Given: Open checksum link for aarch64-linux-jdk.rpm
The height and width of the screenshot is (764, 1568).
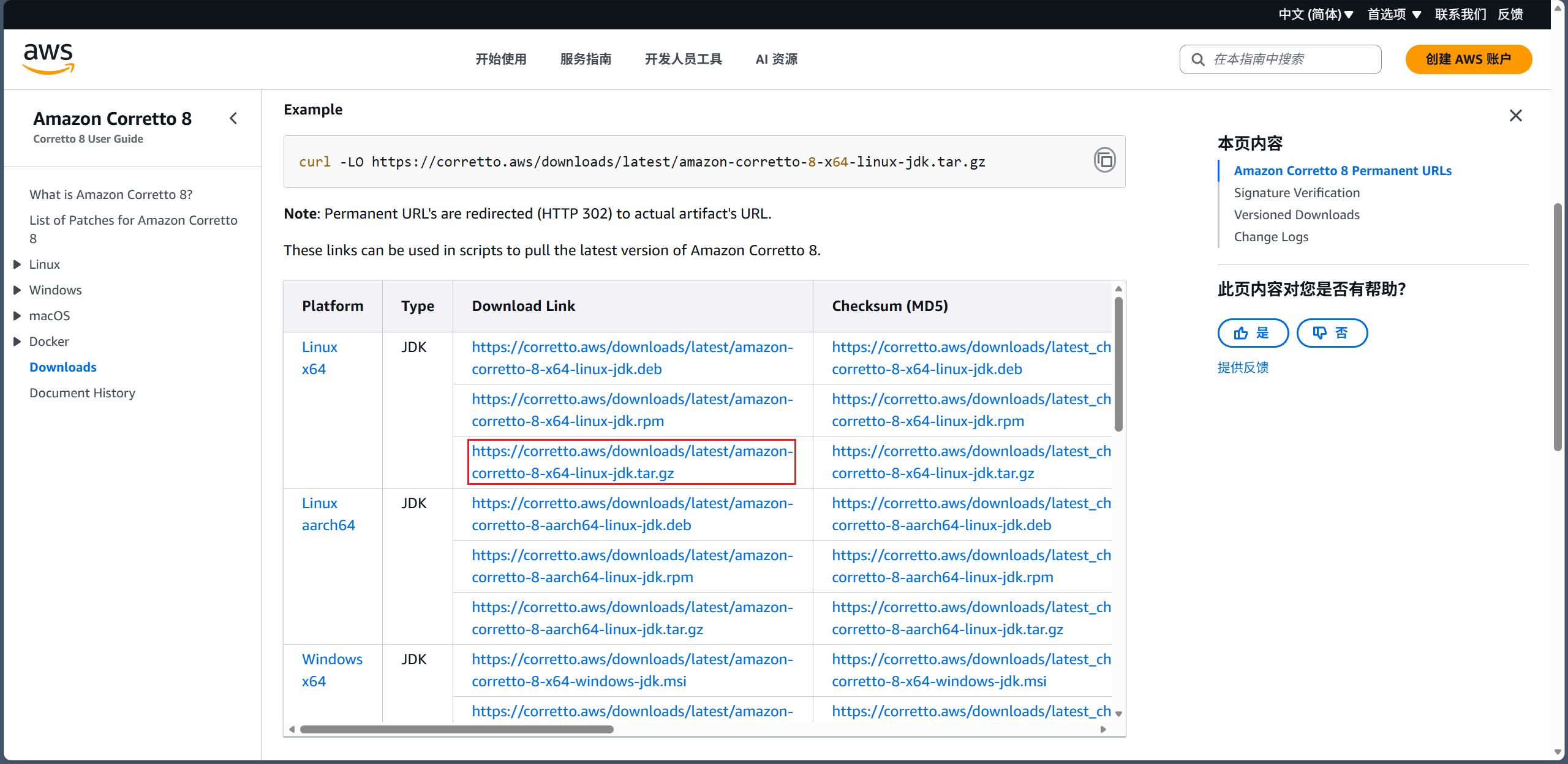Looking at the screenshot, I should click(971, 566).
